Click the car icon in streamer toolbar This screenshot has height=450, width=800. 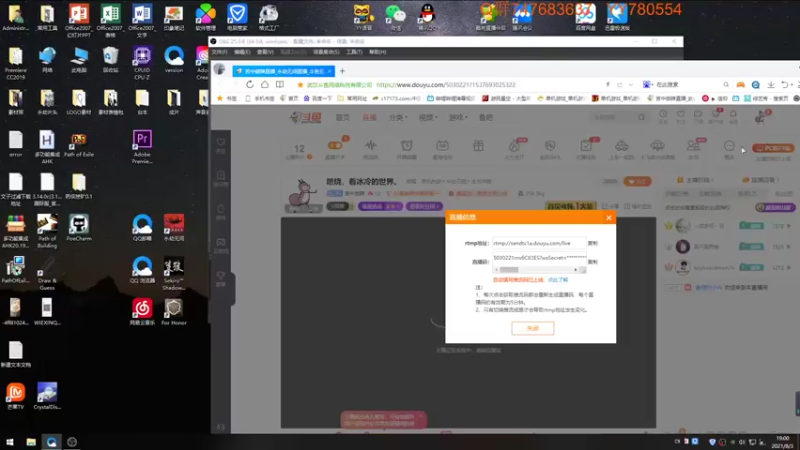(x=621, y=146)
